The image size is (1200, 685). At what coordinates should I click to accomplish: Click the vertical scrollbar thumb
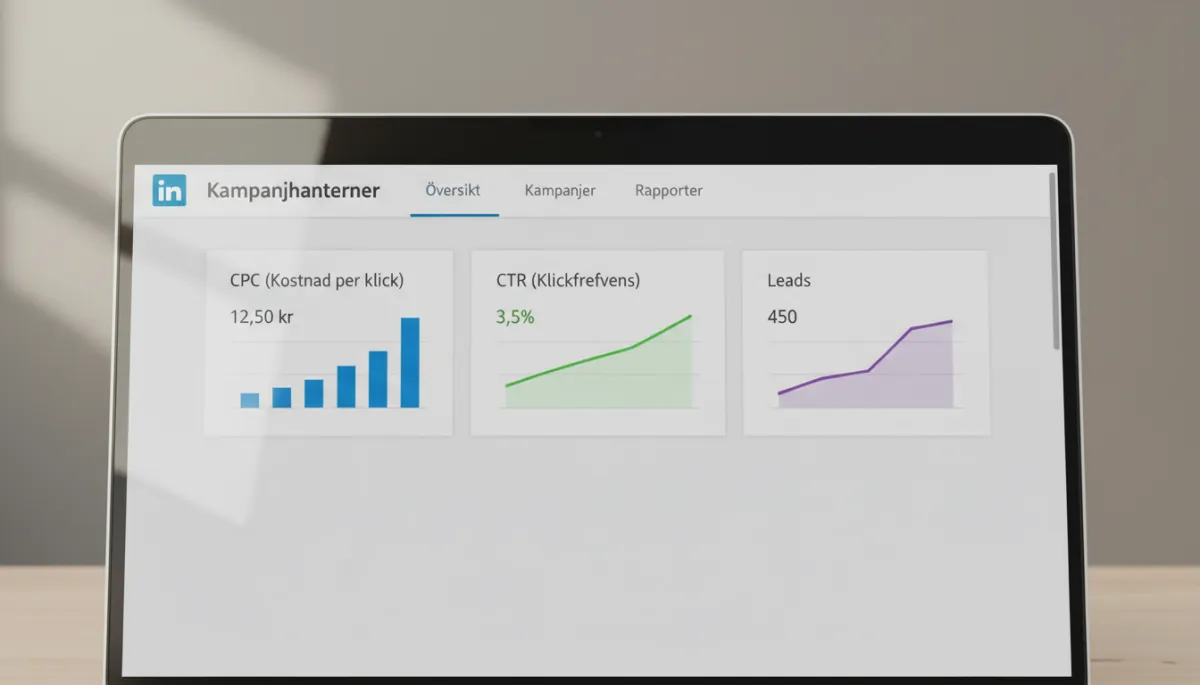tap(1053, 260)
